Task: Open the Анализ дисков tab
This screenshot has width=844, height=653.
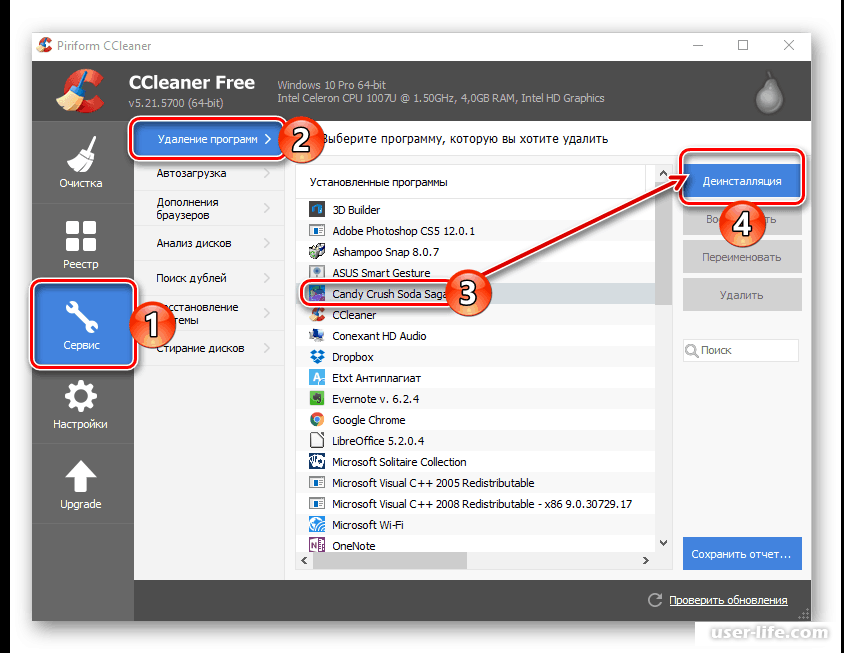Action: 209,243
